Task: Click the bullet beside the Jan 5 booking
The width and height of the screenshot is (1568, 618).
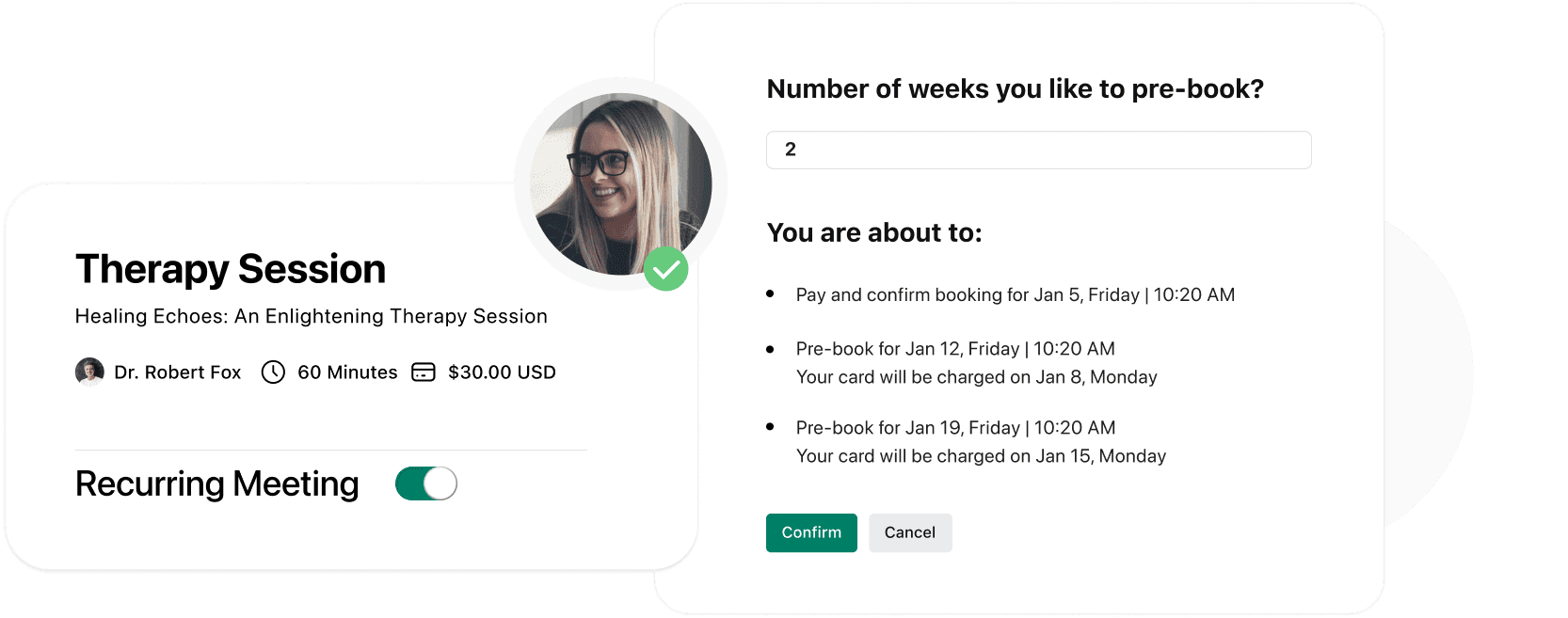Action: tap(769, 293)
